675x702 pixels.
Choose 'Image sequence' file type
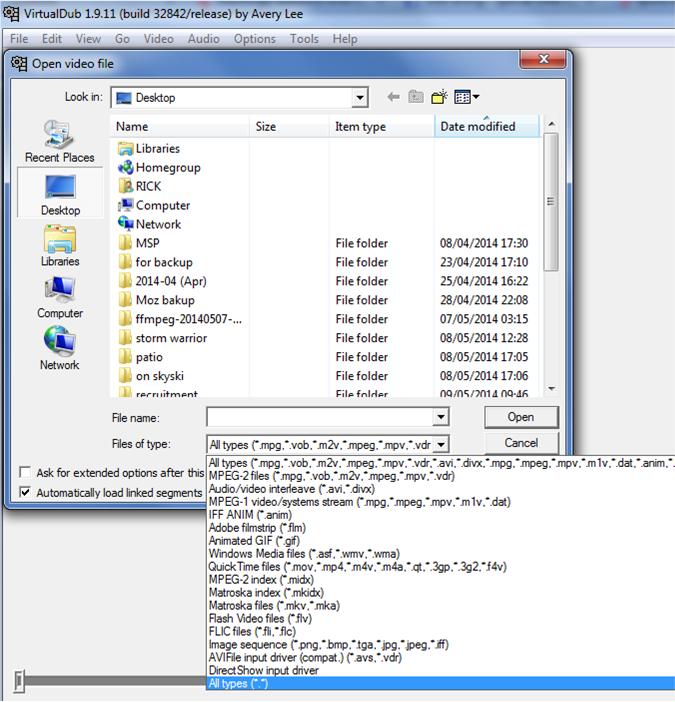tap(328, 645)
